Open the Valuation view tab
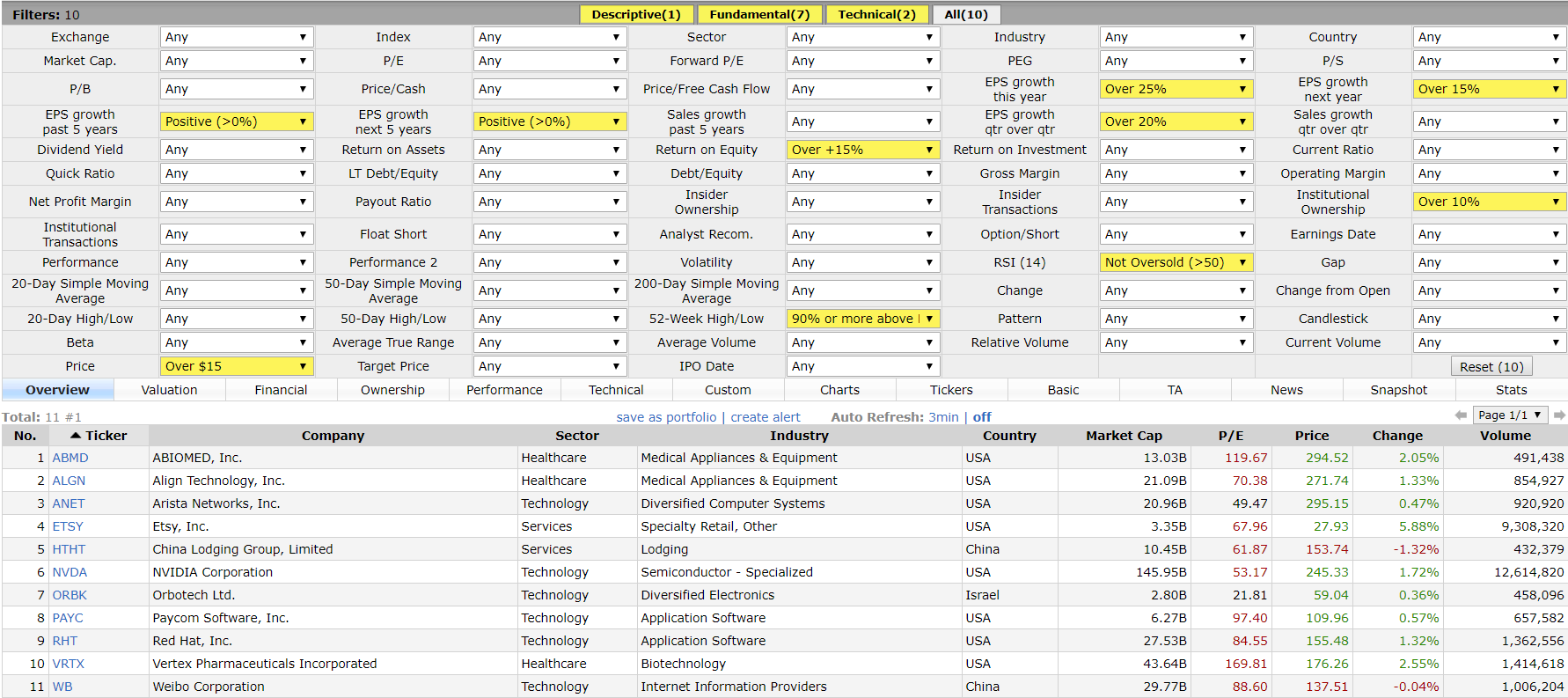Image resolution: width=1568 pixels, height=698 pixels. point(169,390)
